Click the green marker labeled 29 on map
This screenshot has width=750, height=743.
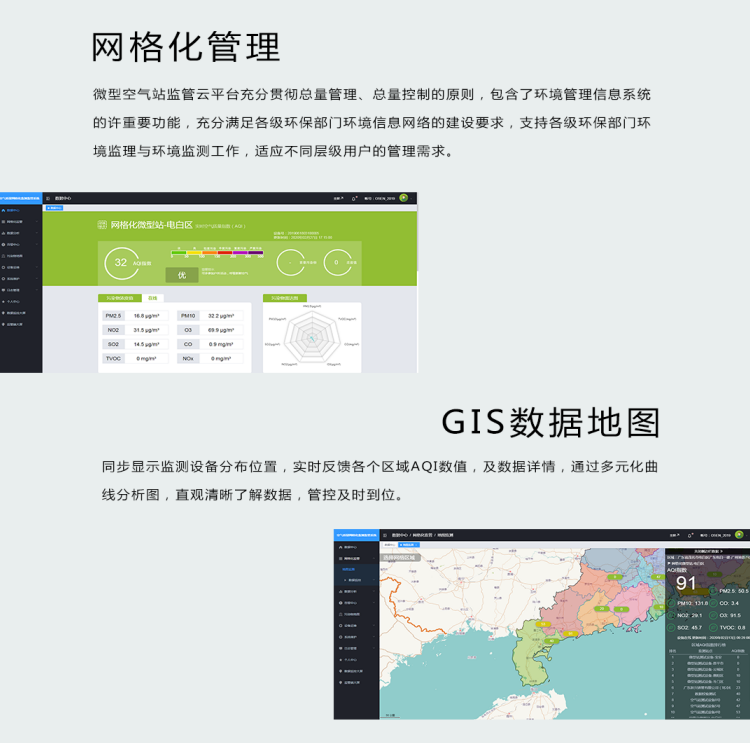(601, 607)
